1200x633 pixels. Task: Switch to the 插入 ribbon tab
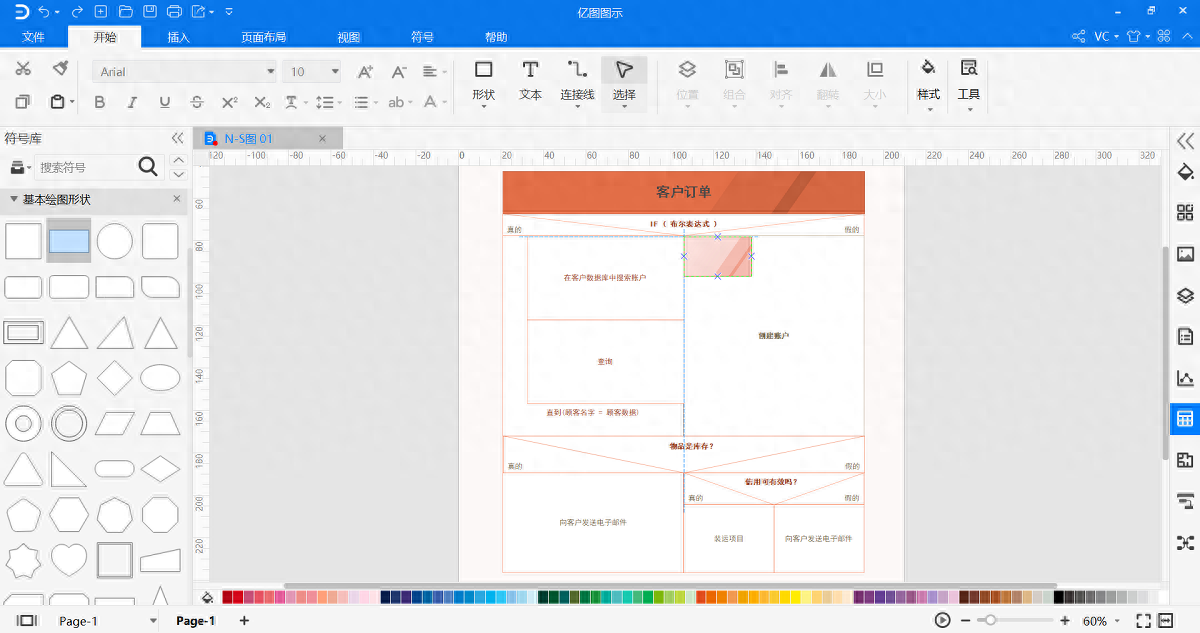click(x=178, y=37)
